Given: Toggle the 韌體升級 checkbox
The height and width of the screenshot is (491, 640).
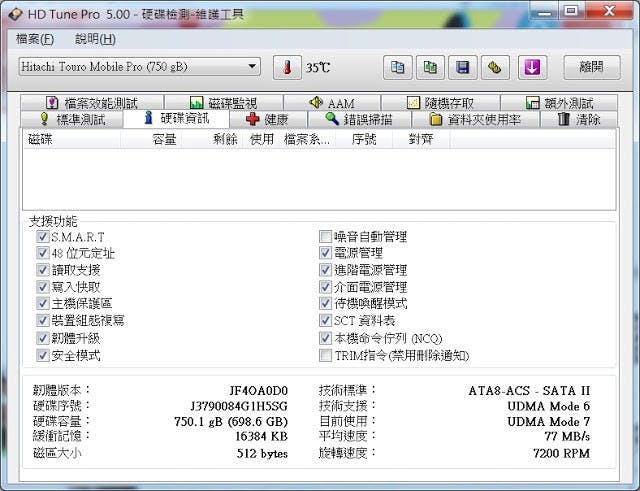Looking at the screenshot, I should click(42, 338).
